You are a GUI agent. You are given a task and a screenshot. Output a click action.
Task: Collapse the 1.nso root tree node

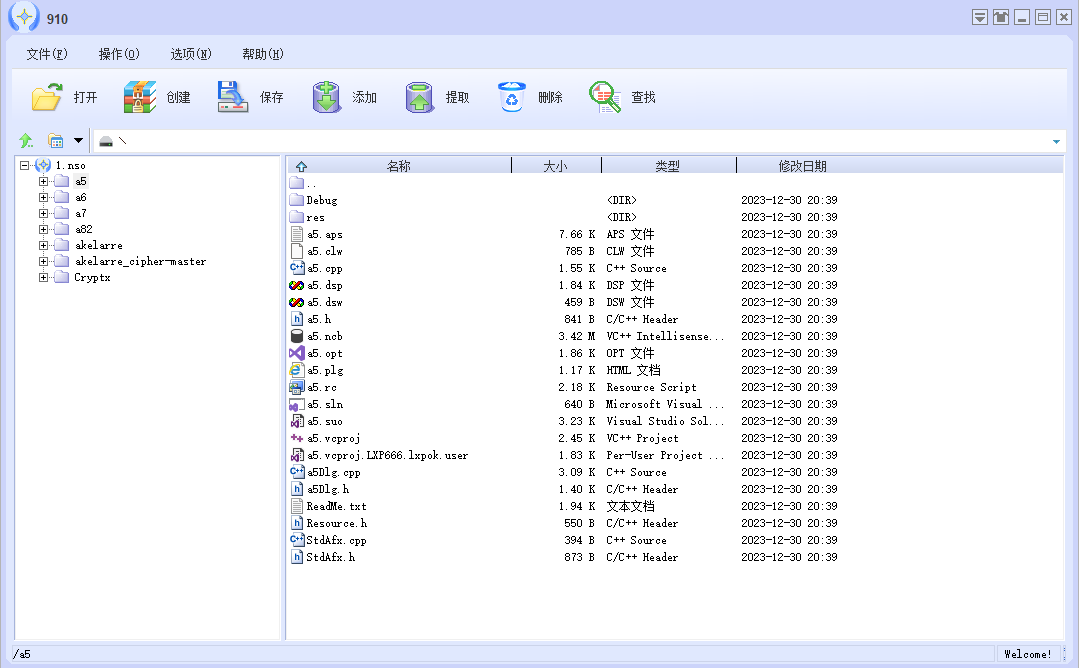coord(25,166)
